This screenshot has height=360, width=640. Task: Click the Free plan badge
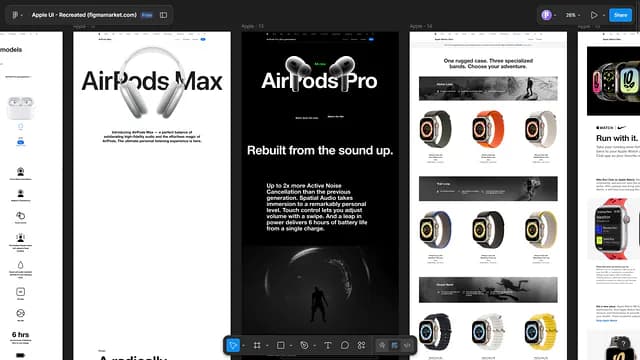coord(147,15)
